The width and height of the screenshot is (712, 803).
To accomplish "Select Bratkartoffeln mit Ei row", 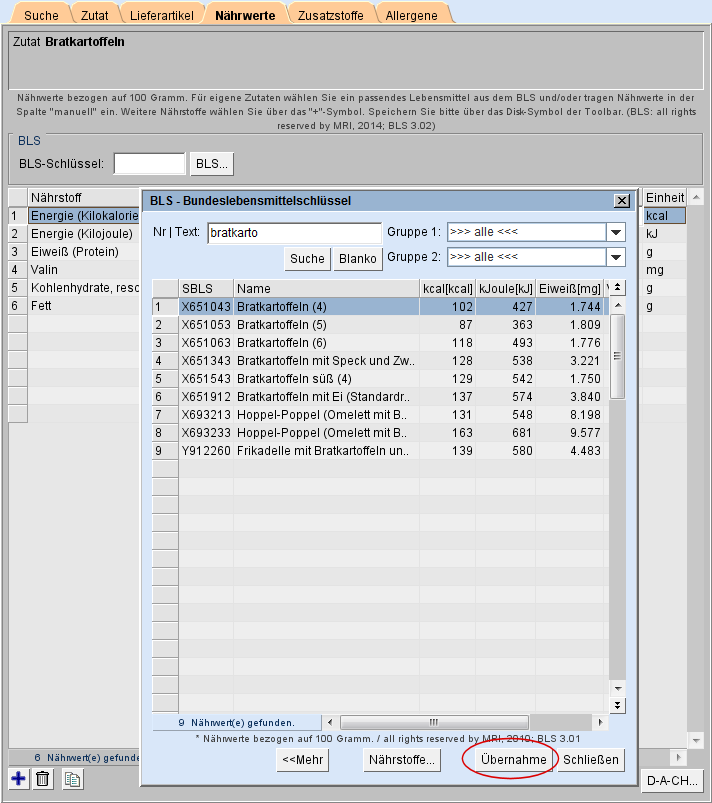I will tap(380, 397).
